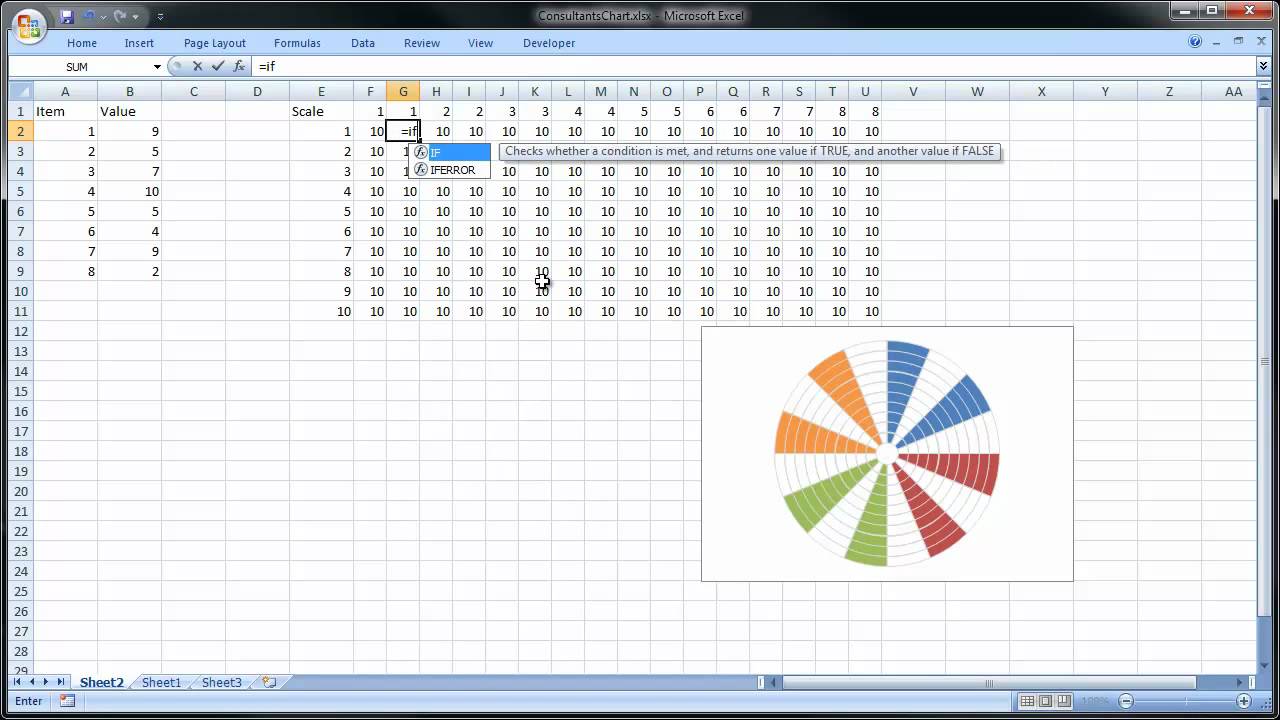Click the vertical scrollbar thumb
The height and width of the screenshot is (720, 1280).
(1264, 361)
